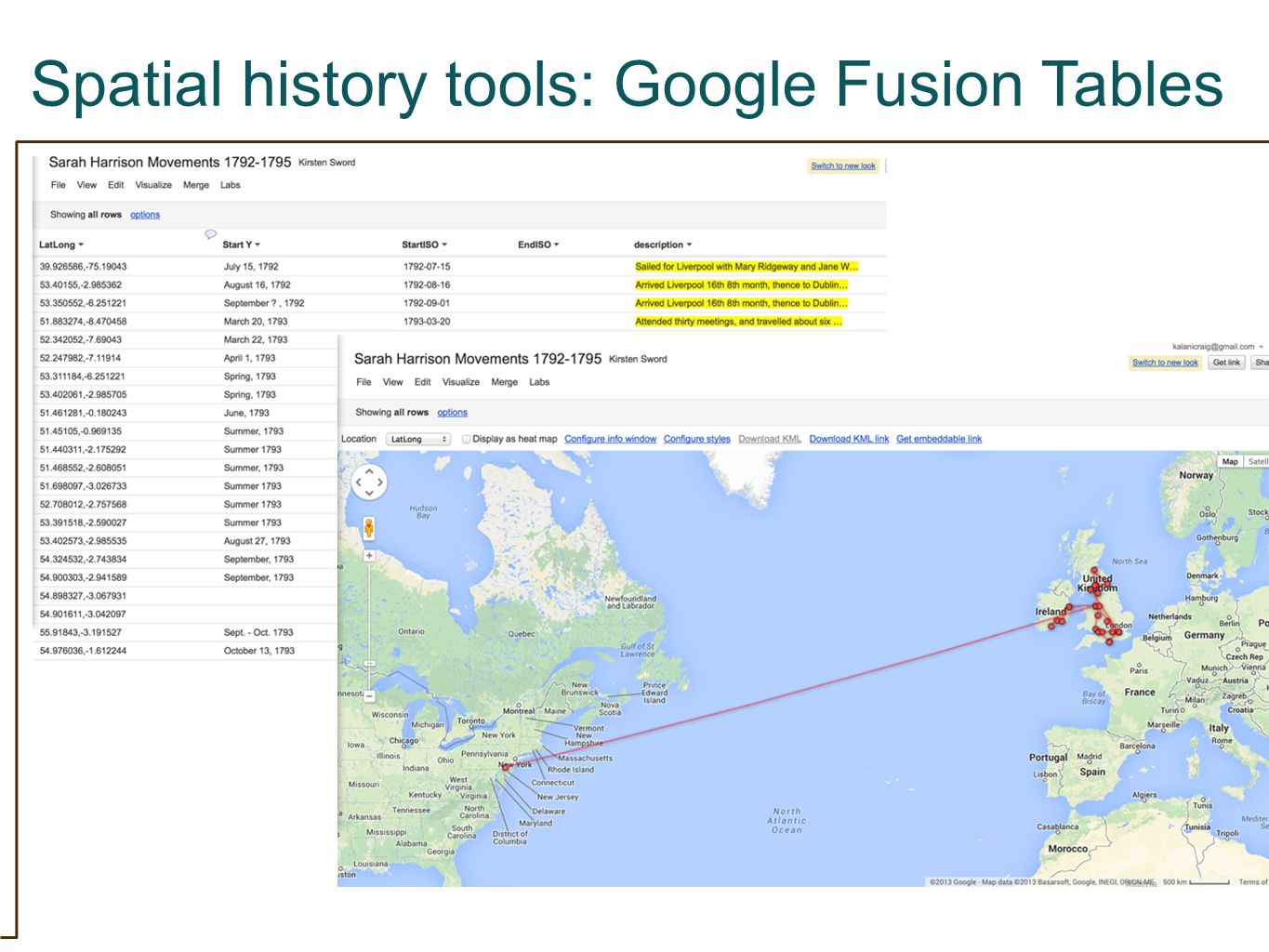This screenshot has width=1269, height=952.
Task: Open File menu in map window
Action: click(x=364, y=382)
